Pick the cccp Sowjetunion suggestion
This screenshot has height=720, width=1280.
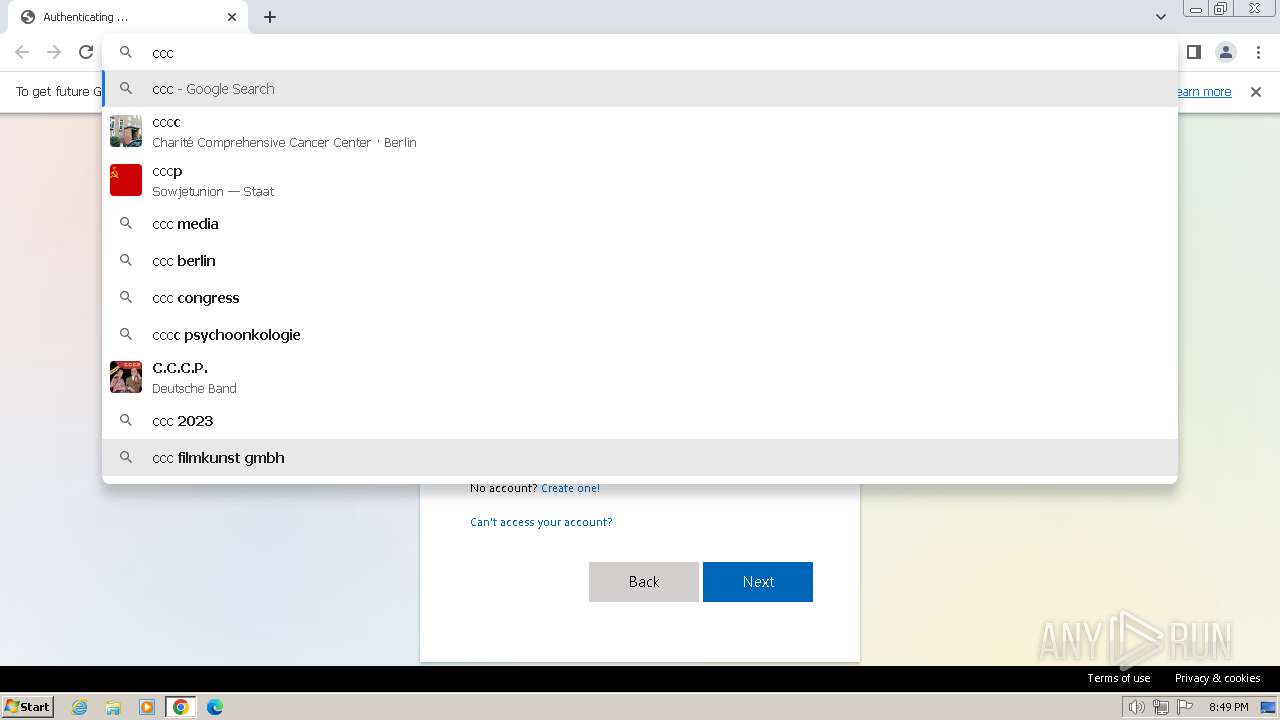[640, 181]
